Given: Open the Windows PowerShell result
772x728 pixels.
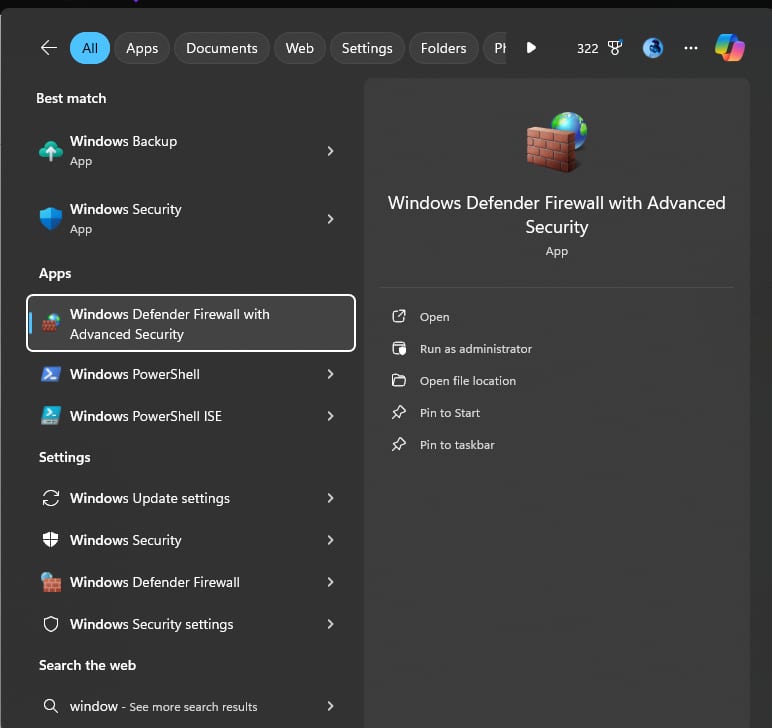Looking at the screenshot, I should point(191,374).
